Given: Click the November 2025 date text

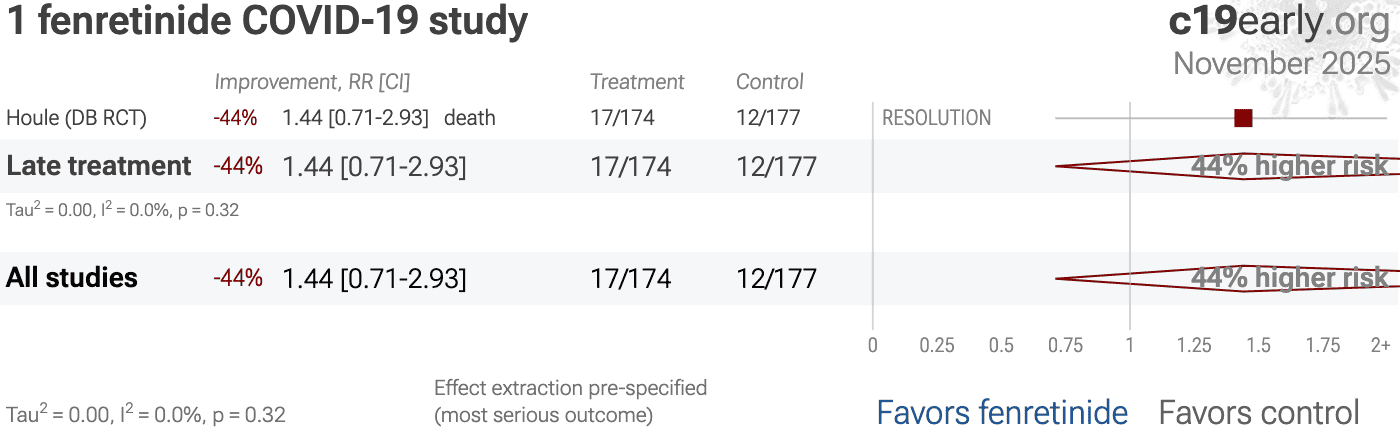Looking at the screenshot, I should pos(1281,63).
